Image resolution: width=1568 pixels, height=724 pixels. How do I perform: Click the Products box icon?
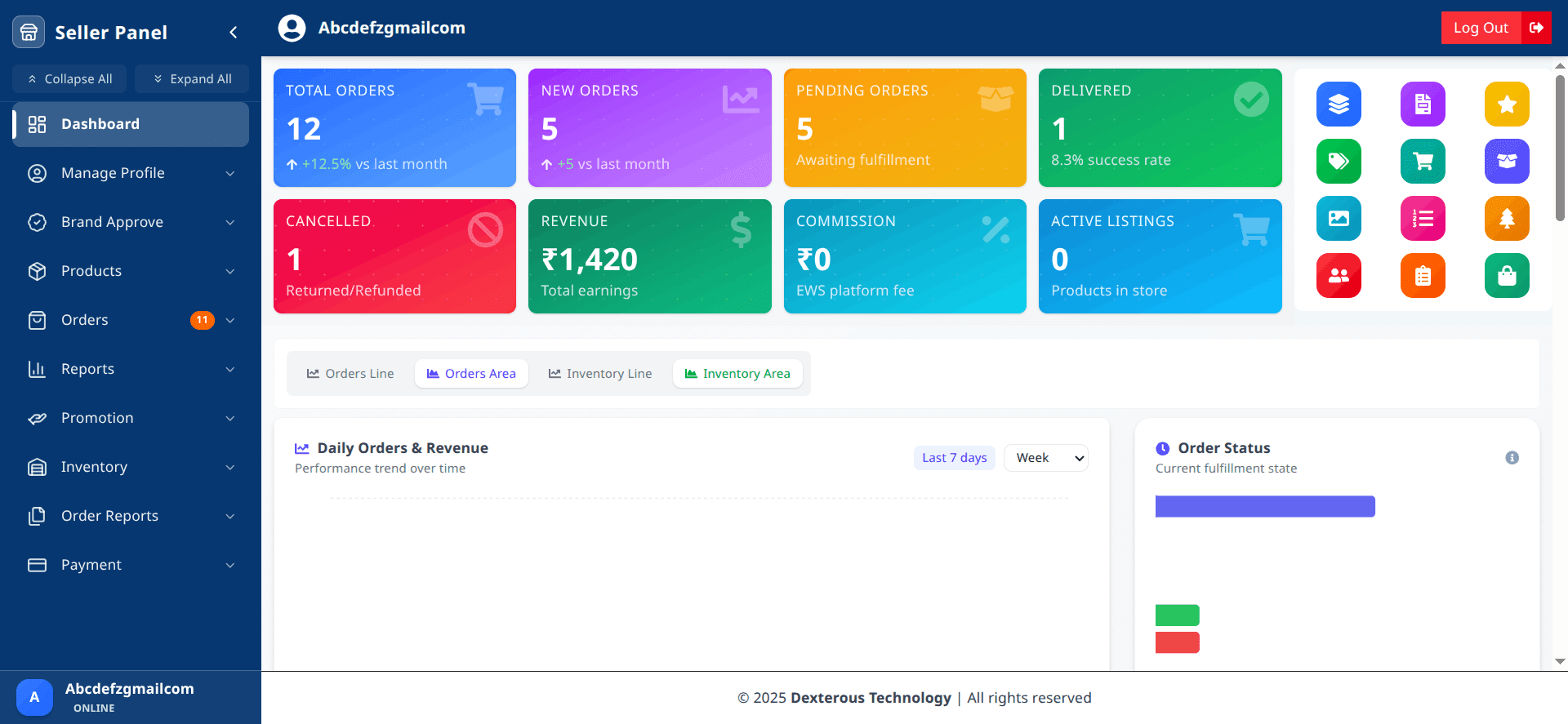37,271
